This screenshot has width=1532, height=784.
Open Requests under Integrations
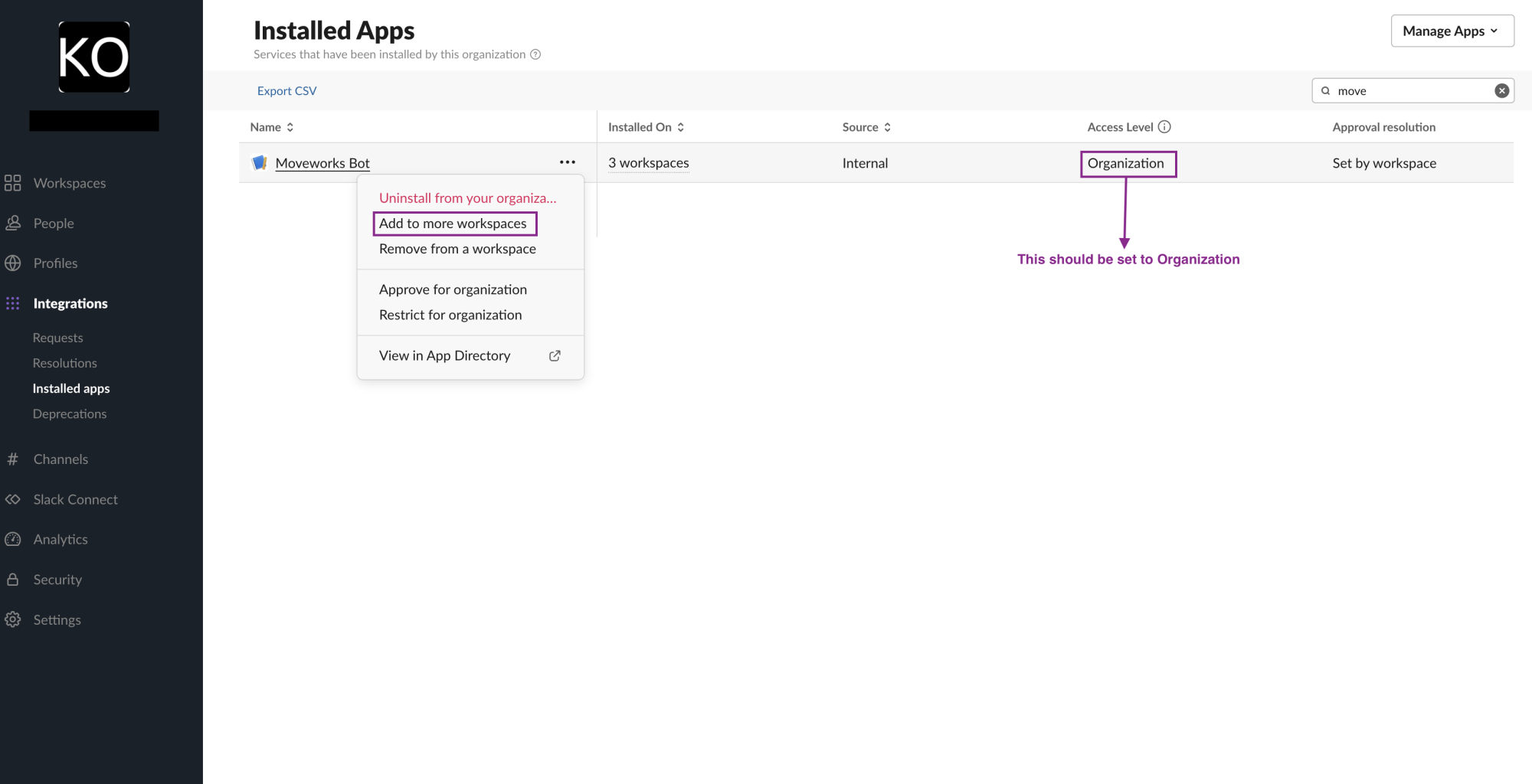pos(57,338)
